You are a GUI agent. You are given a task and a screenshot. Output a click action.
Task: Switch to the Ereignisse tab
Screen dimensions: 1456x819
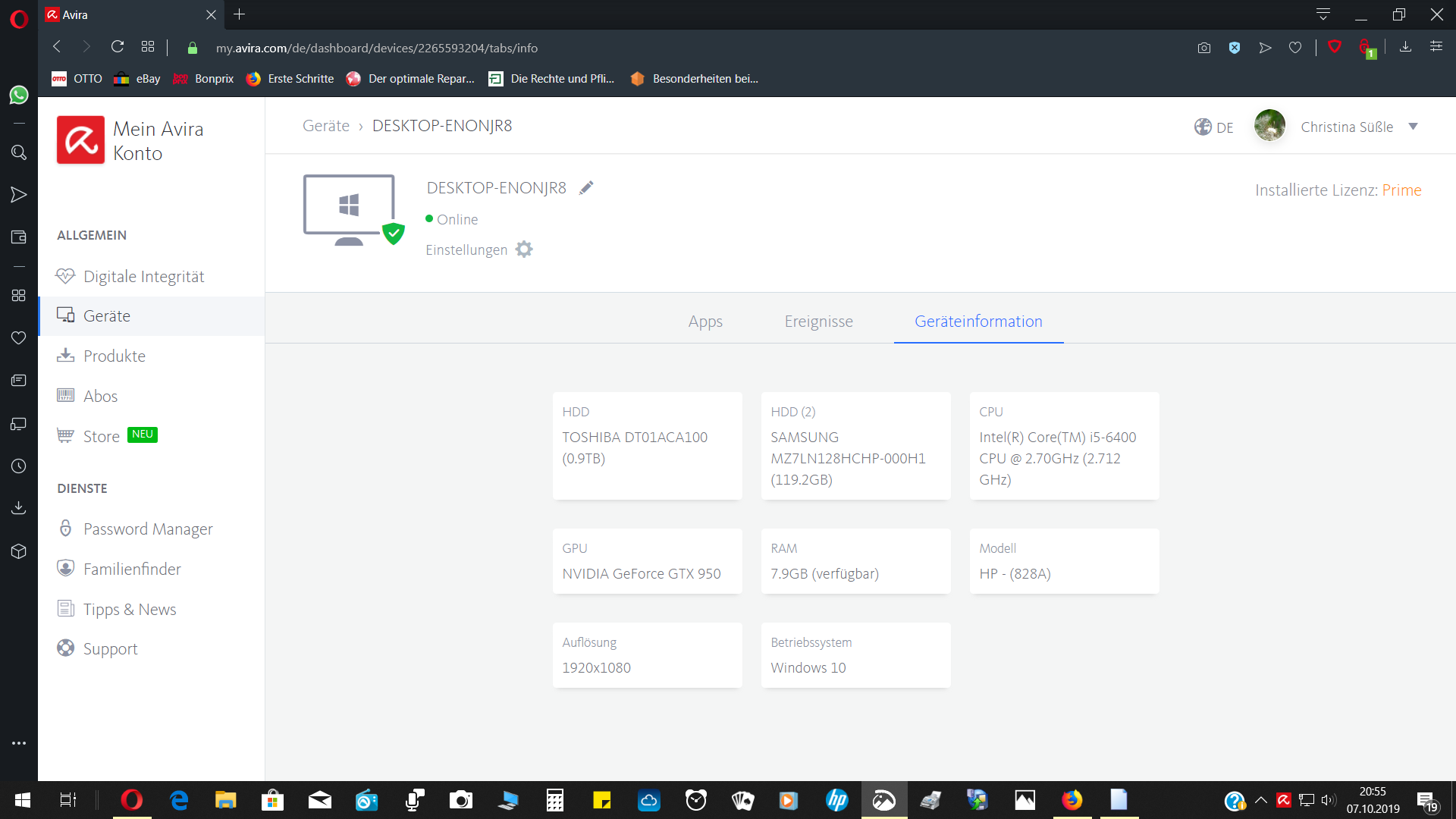818,322
